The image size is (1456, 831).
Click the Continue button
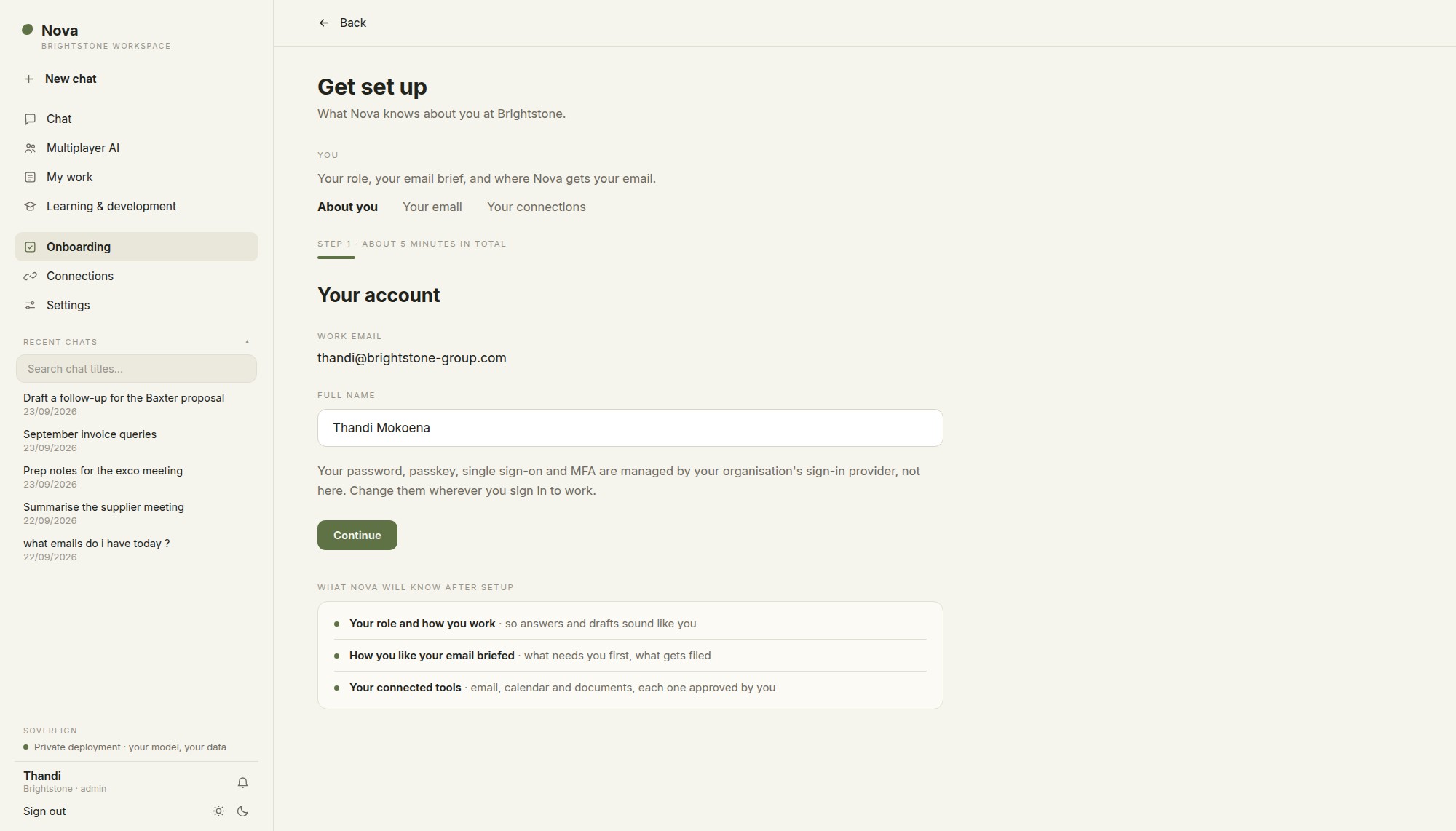(357, 536)
